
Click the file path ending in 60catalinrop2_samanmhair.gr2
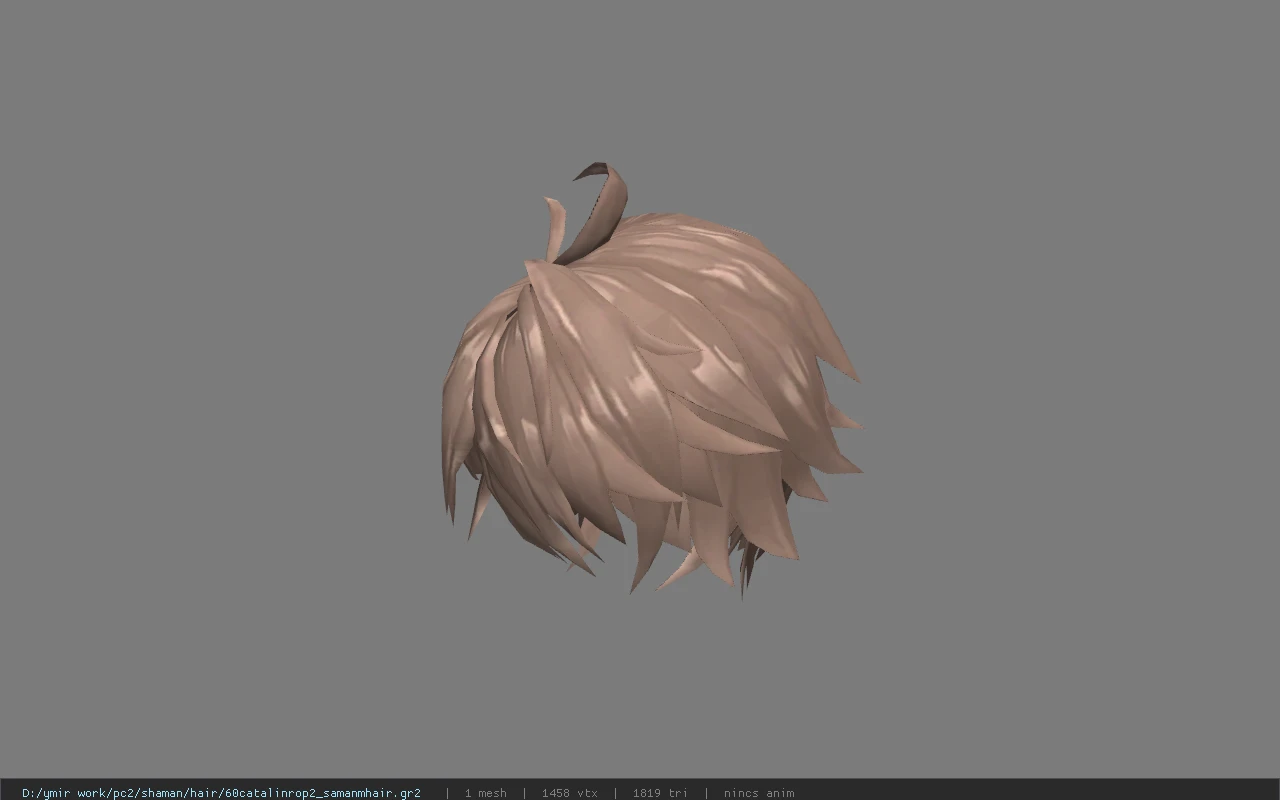point(221,793)
